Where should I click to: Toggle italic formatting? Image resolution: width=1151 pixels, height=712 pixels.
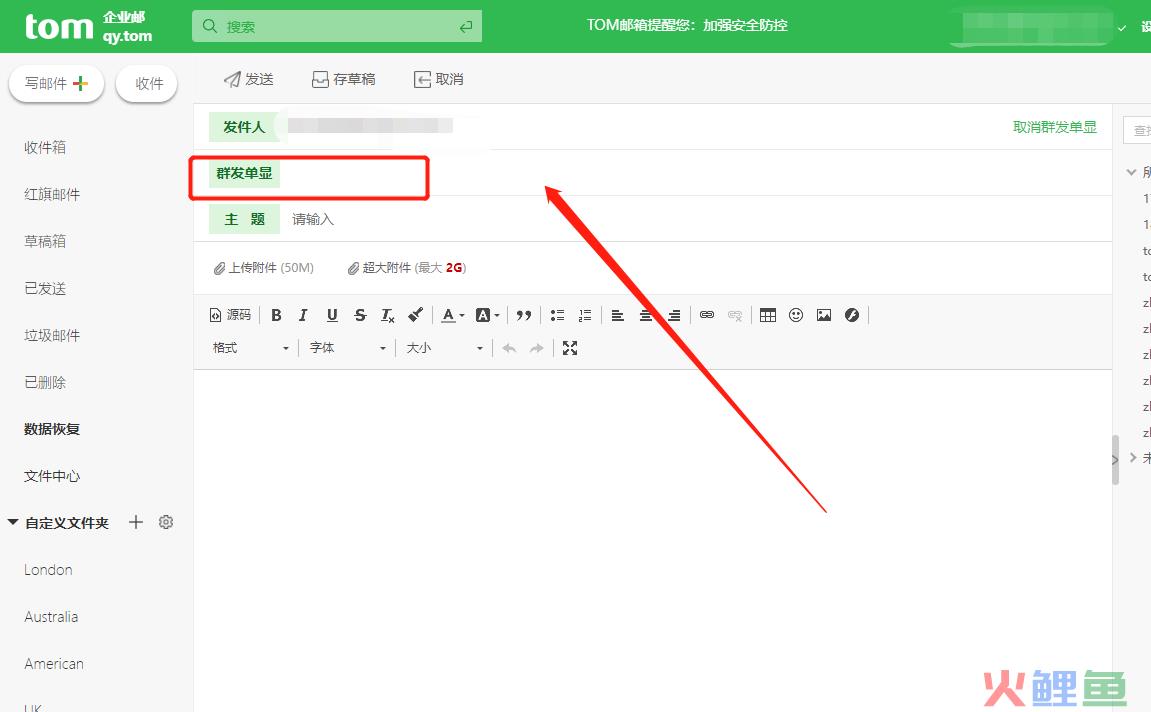(303, 315)
